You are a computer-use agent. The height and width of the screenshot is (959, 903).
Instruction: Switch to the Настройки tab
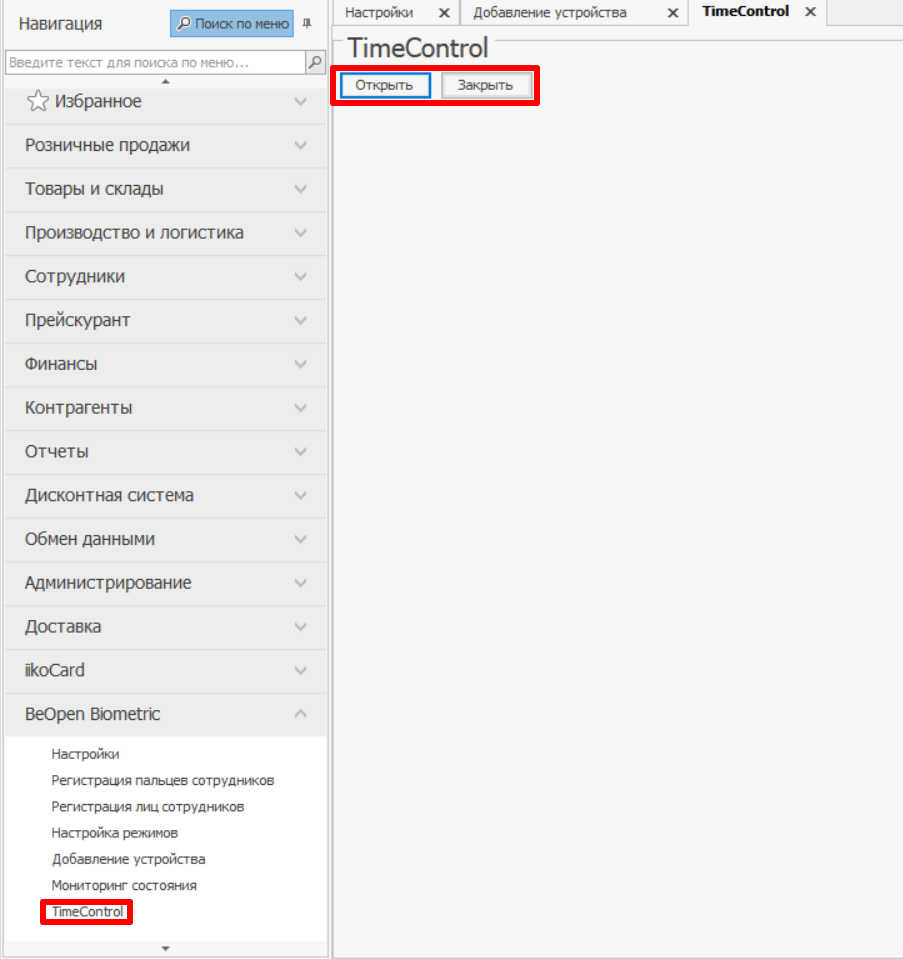[379, 12]
